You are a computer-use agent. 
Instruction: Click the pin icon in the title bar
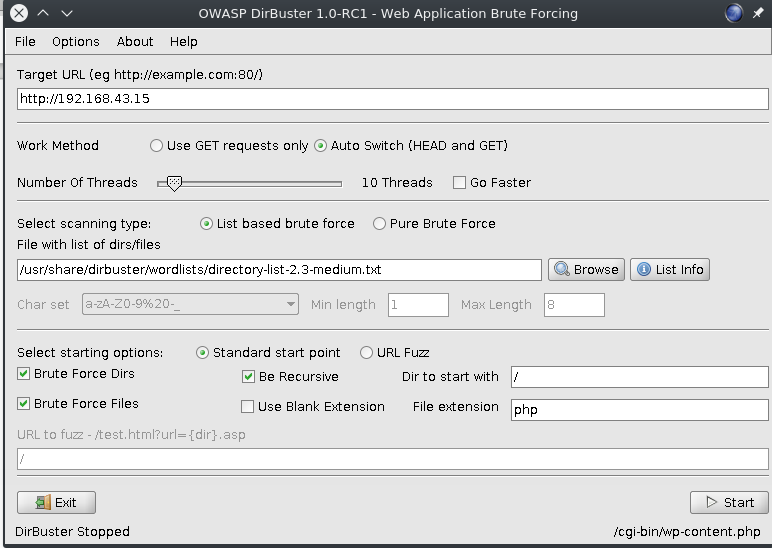click(x=758, y=13)
